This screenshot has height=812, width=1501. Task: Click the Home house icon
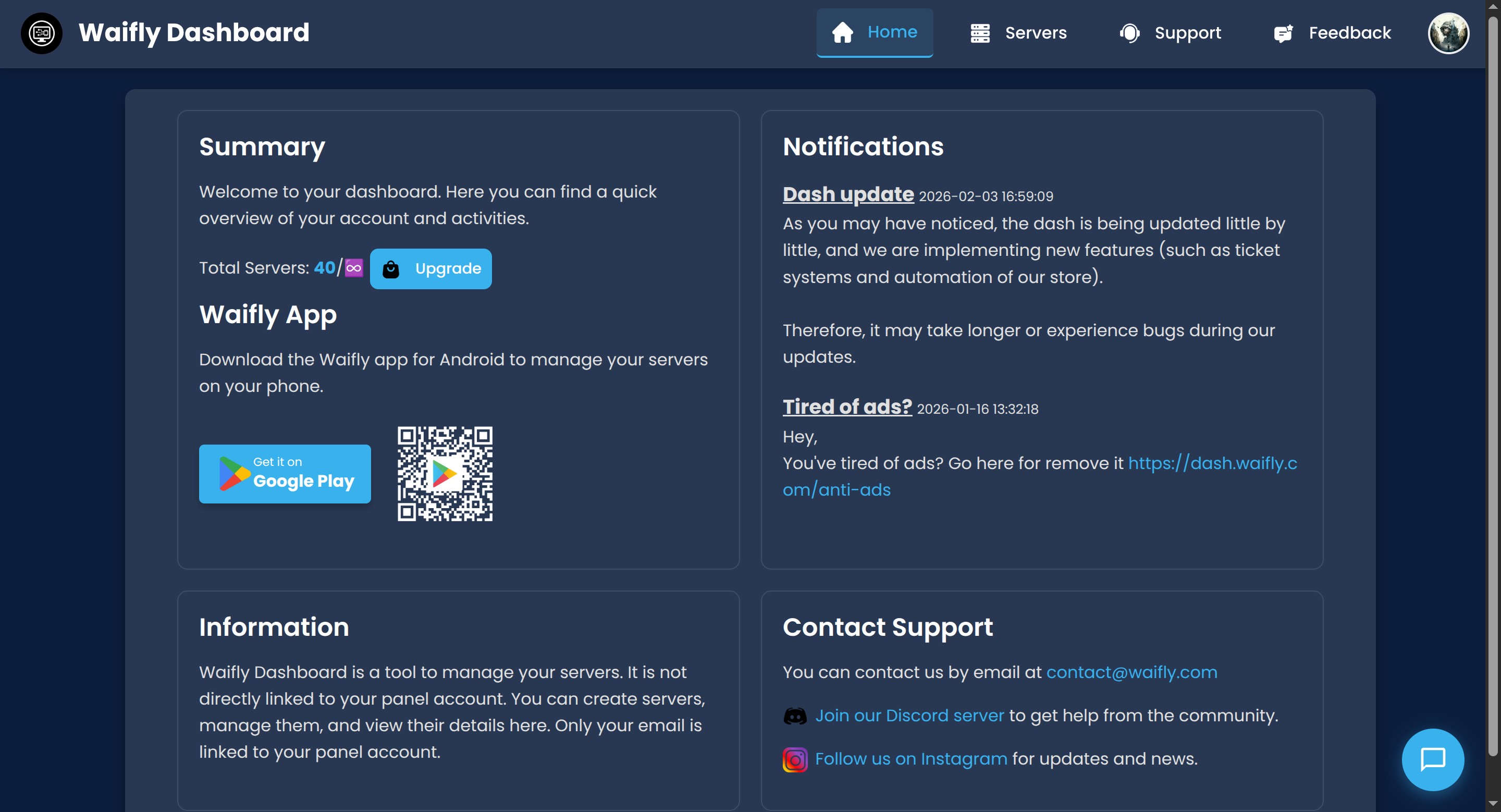click(842, 33)
